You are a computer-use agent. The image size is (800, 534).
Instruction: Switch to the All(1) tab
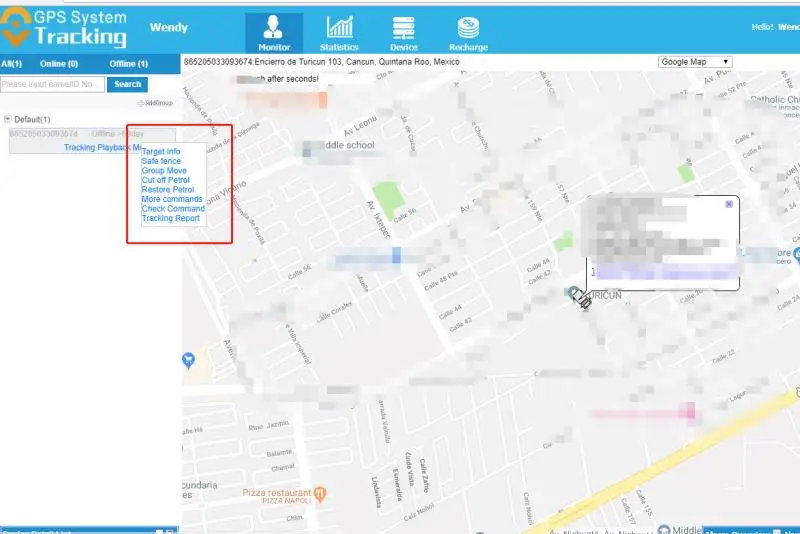coord(12,64)
